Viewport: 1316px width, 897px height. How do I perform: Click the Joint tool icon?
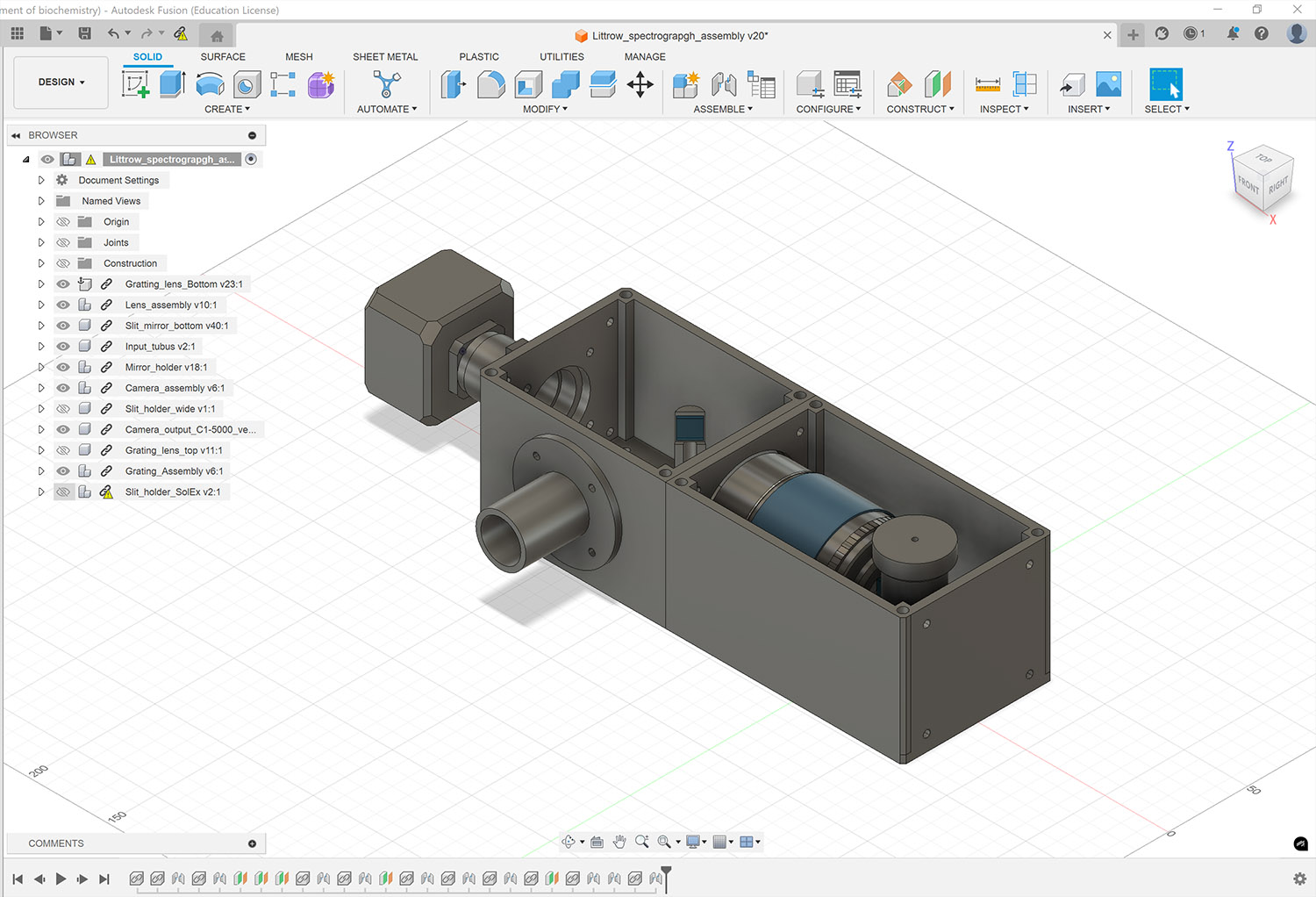tap(724, 85)
